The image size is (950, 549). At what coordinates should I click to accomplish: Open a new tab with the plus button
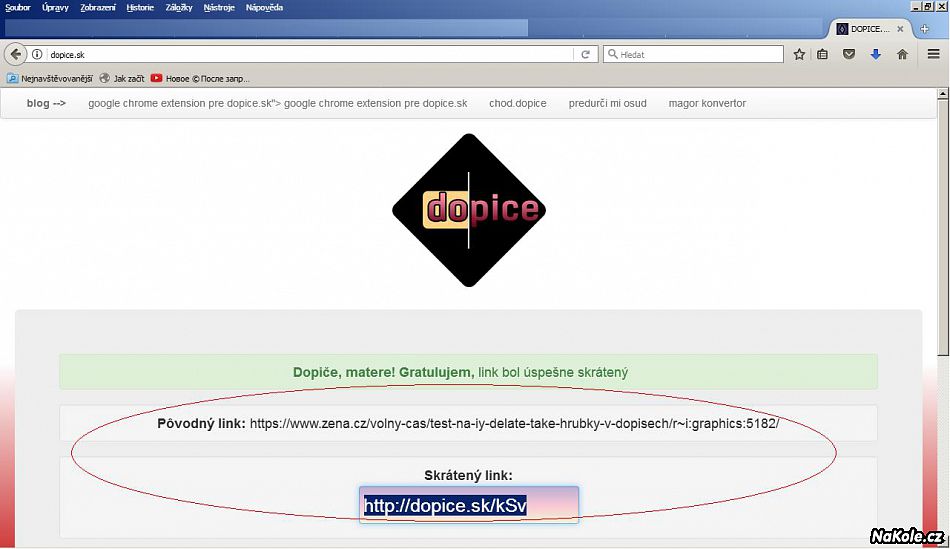[924, 29]
